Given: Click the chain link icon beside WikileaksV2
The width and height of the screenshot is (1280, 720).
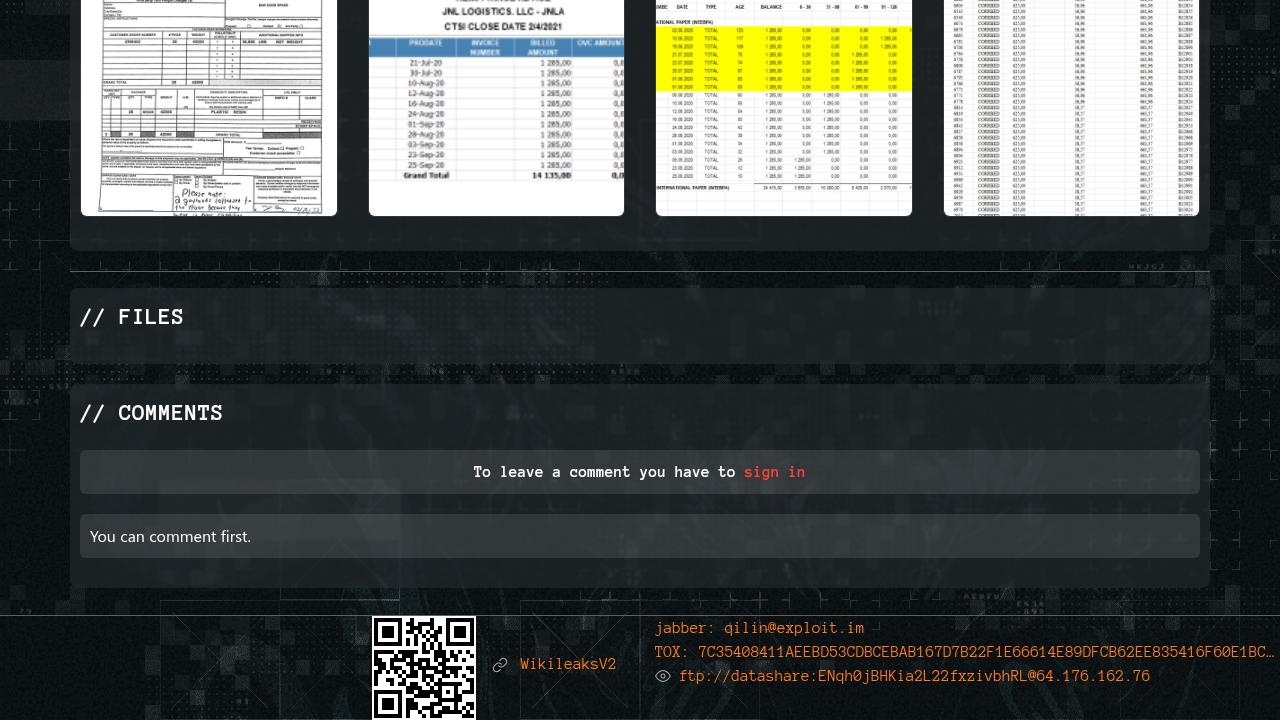Looking at the screenshot, I should click(500, 665).
